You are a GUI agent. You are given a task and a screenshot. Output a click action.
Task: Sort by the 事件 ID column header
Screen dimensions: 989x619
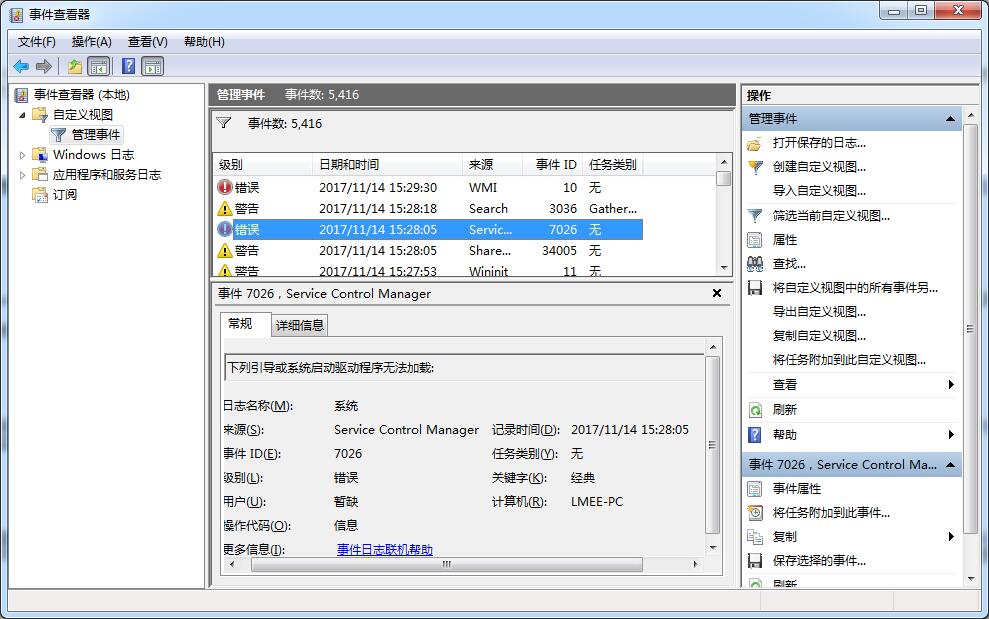(553, 165)
